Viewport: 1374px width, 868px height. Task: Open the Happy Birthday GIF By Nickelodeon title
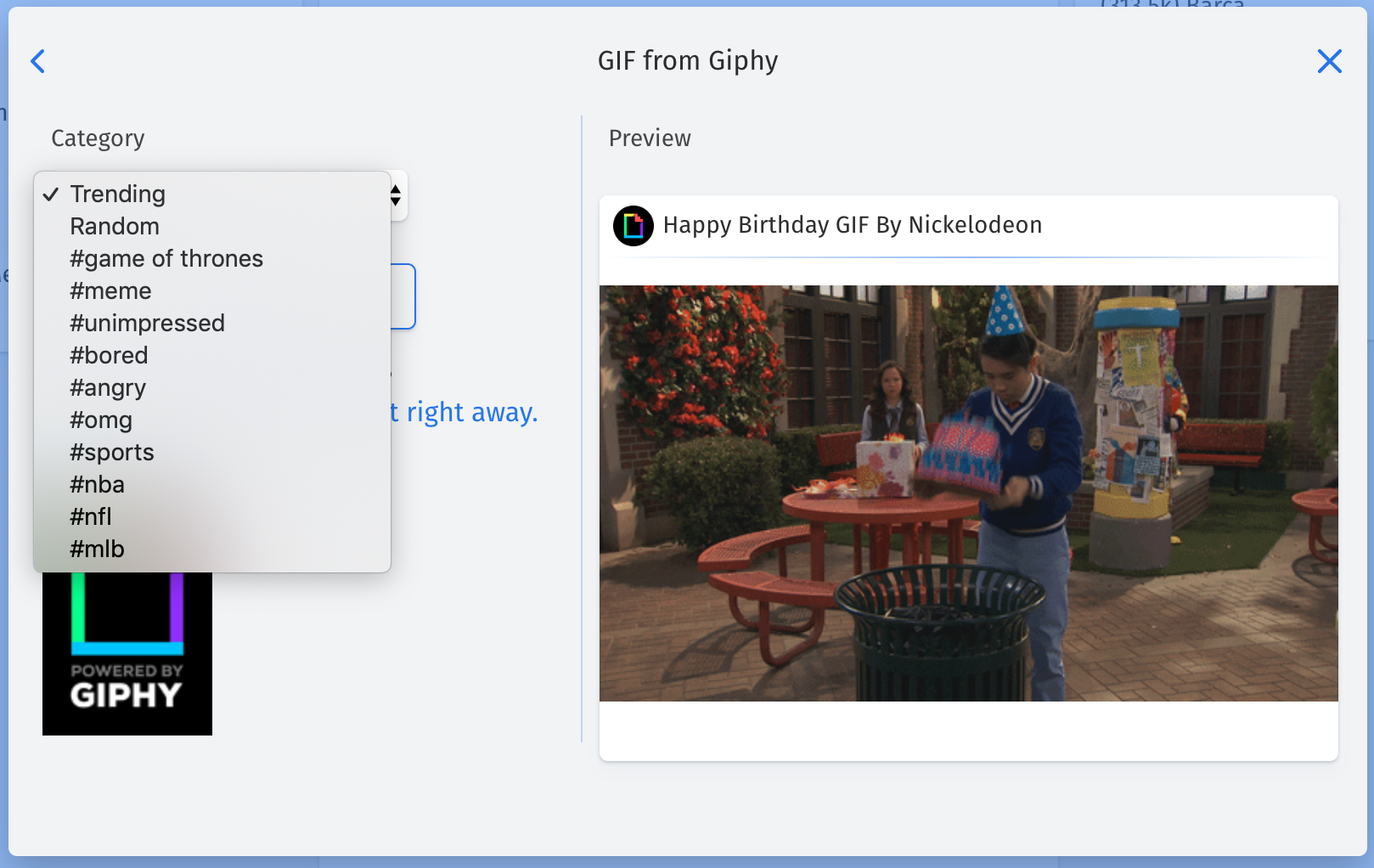tap(853, 225)
